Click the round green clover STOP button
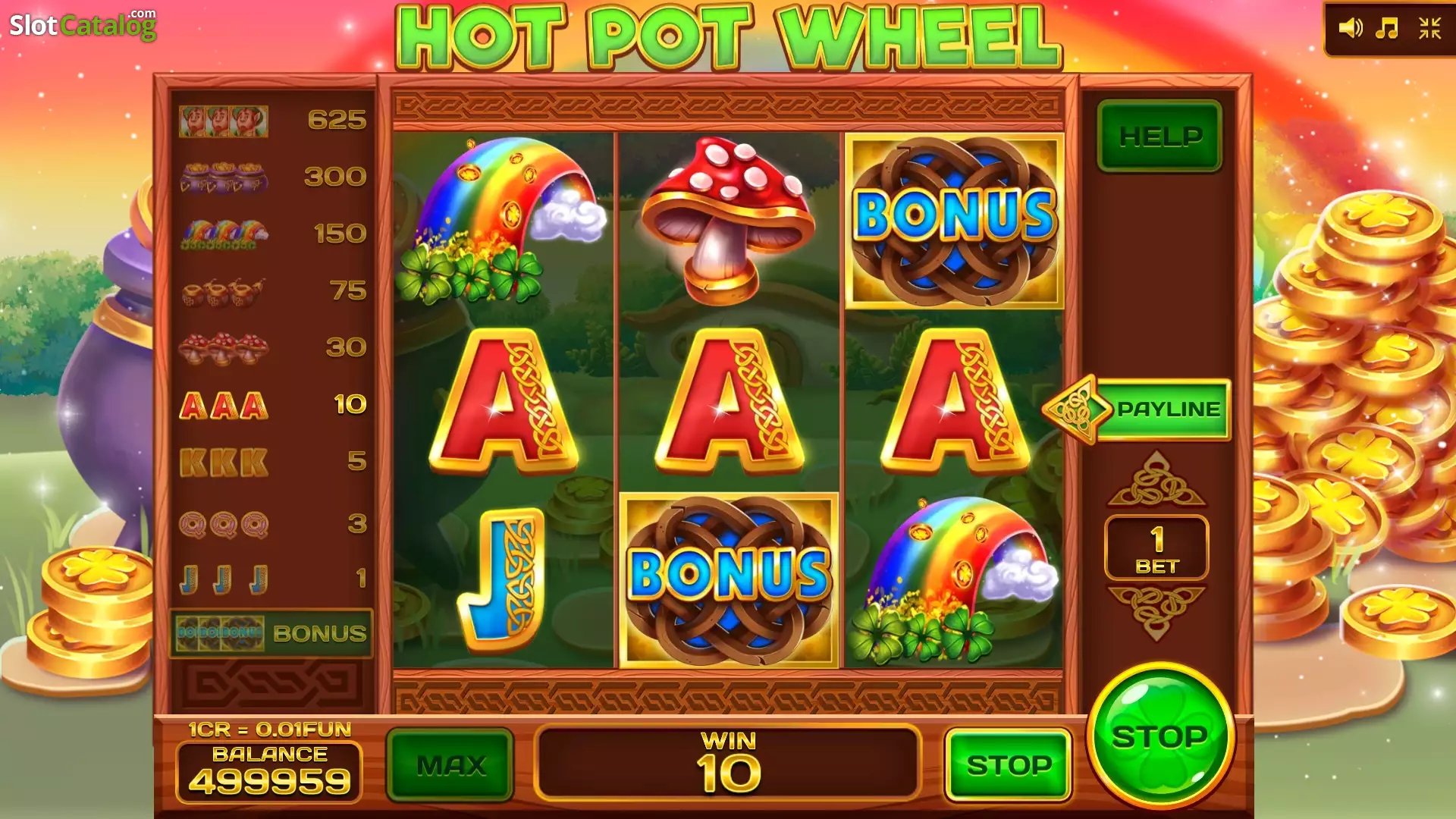This screenshot has width=1456, height=819. pos(1160,736)
